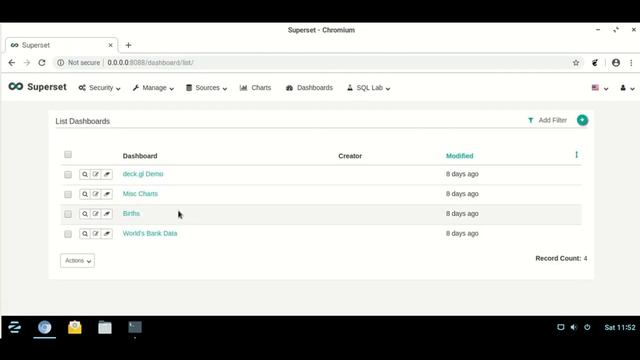This screenshot has height=360, width=640.
Task: View site information for Not secure
Action: (80, 62)
